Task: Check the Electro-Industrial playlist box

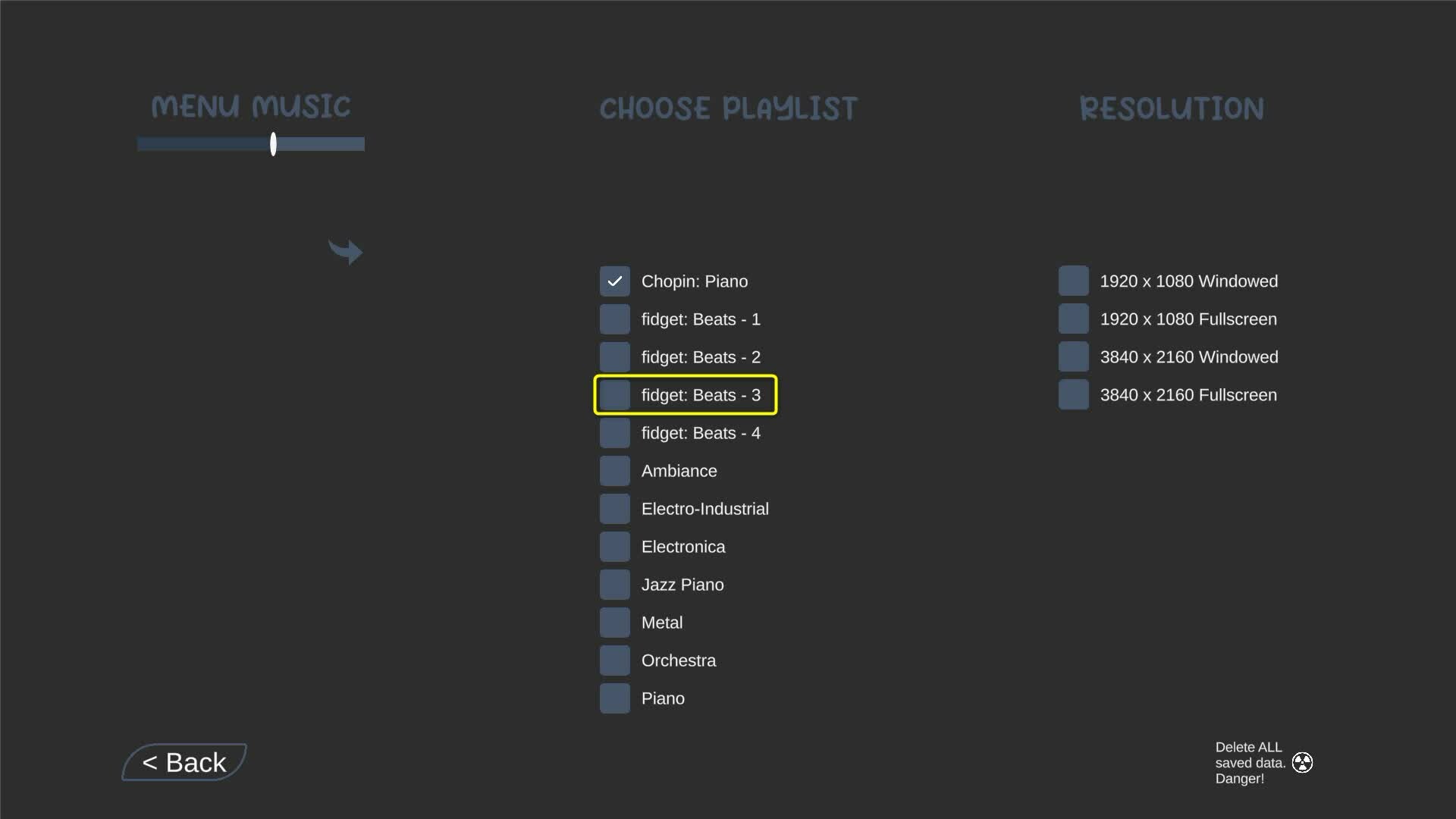Action: click(614, 509)
